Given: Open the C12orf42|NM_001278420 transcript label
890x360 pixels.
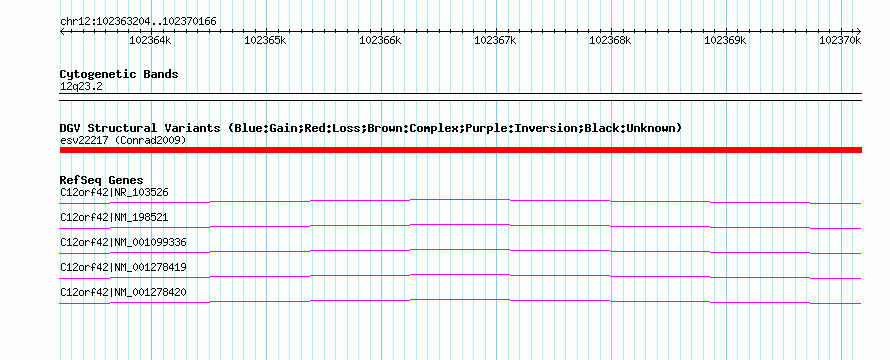Looking at the screenshot, I should pos(123,292).
